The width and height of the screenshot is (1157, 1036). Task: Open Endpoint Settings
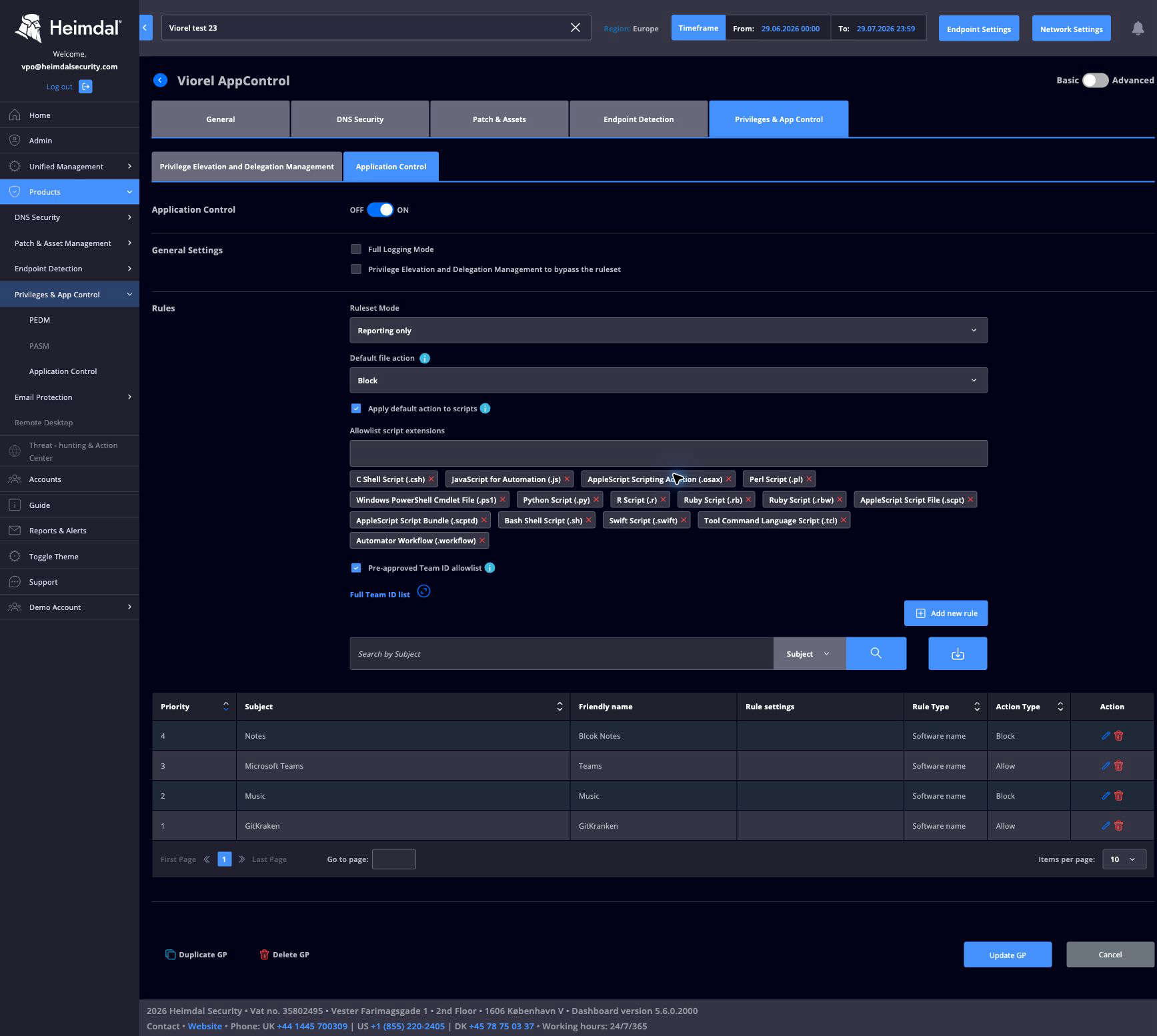click(979, 28)
